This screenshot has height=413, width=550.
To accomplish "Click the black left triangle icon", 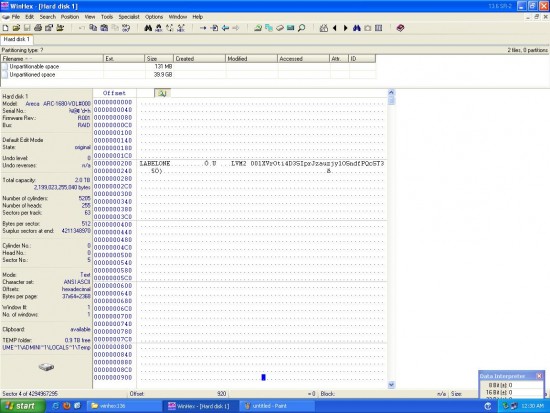I will click(335, 28).
